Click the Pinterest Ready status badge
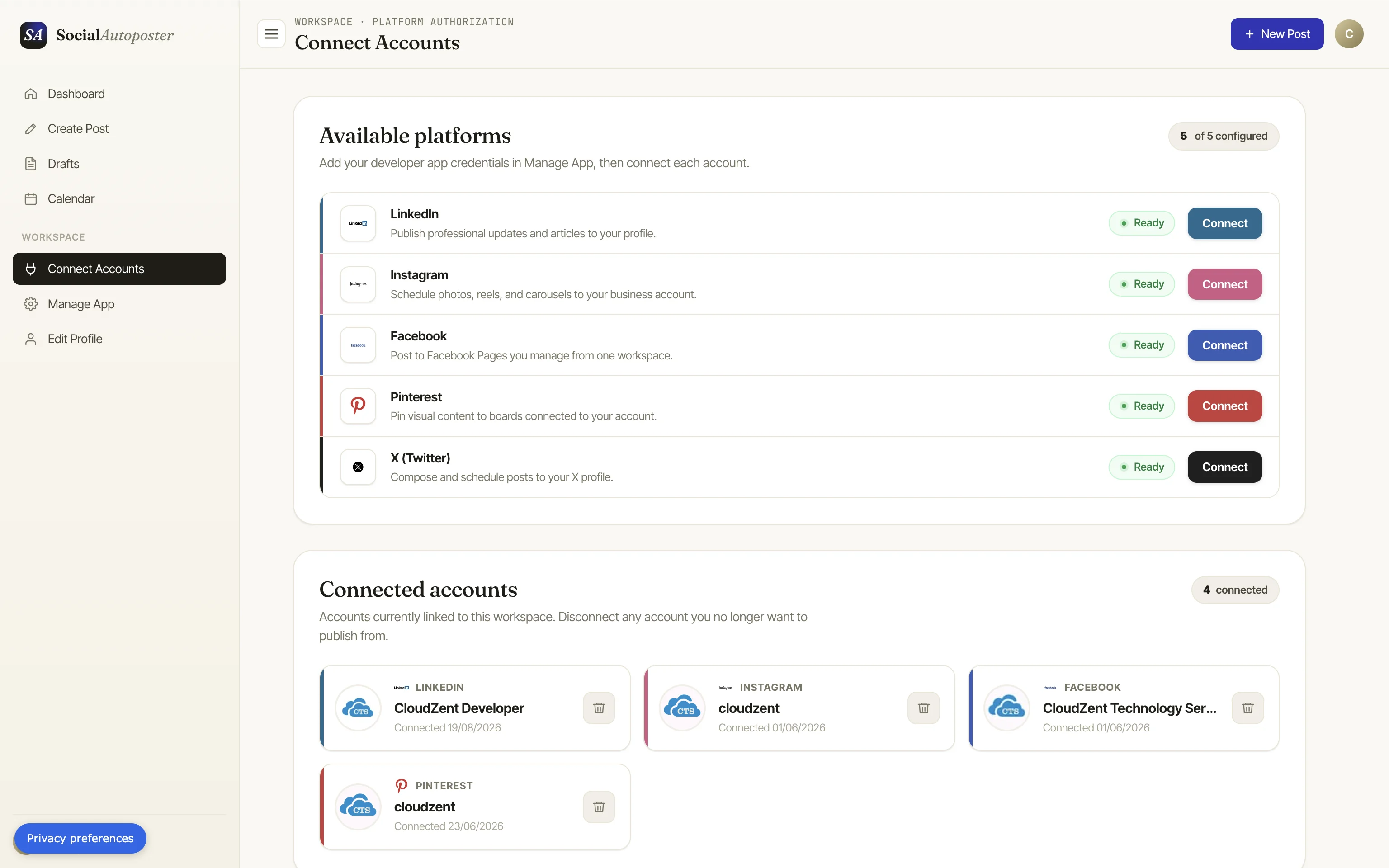This screenshot has height=868, width=1389. click(1142, 406)
